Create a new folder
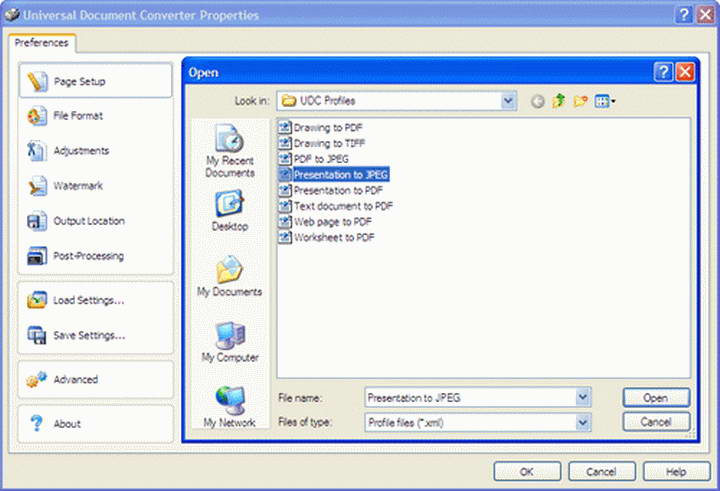720x491 pixels. click(x=580, y=101)
